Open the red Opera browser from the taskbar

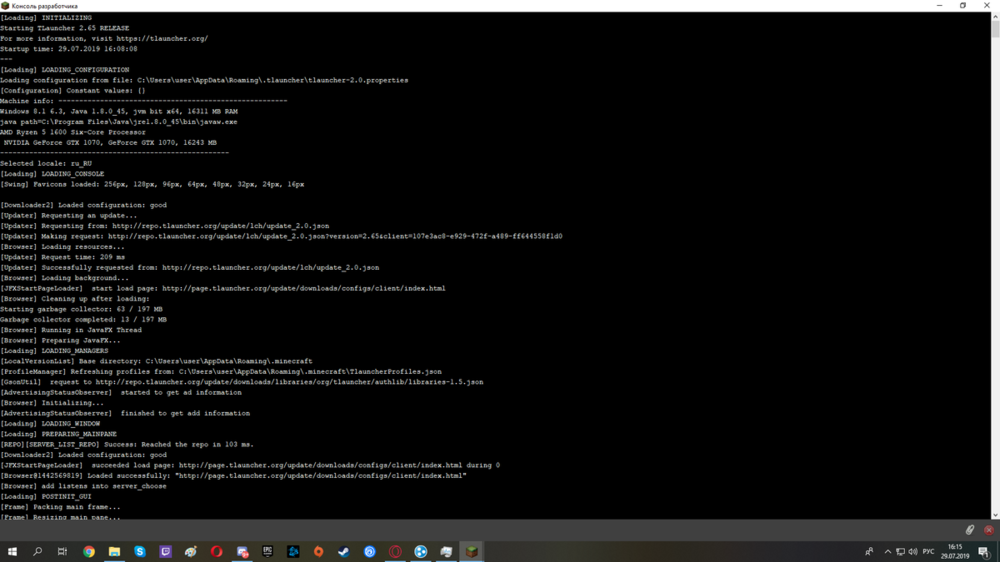(216, 551)
